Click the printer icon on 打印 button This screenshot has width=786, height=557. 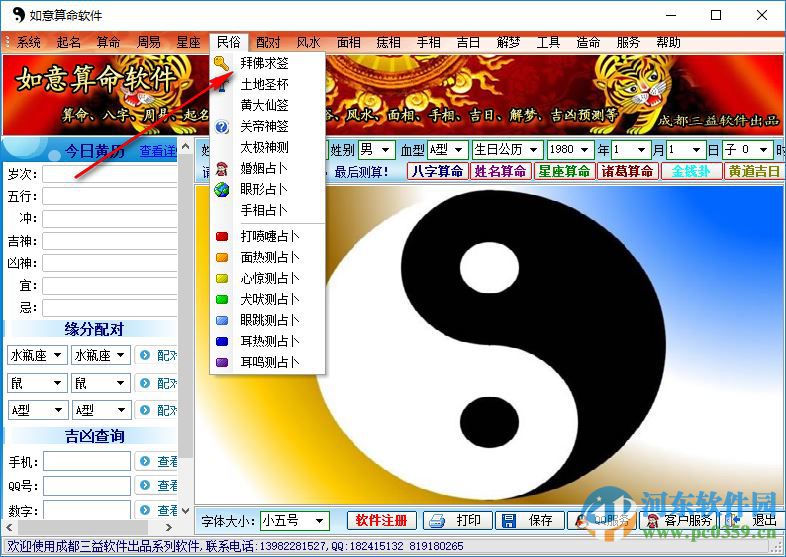point(437,521)
